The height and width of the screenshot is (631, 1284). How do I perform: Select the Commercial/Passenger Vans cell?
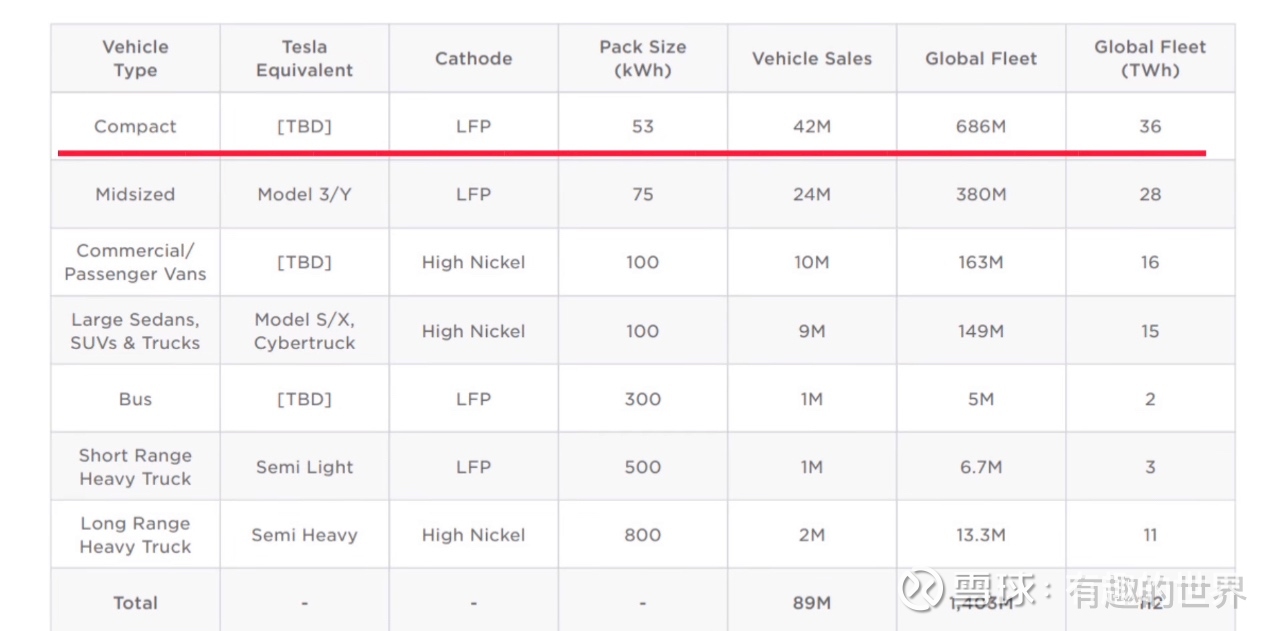[x=135, y=263]
